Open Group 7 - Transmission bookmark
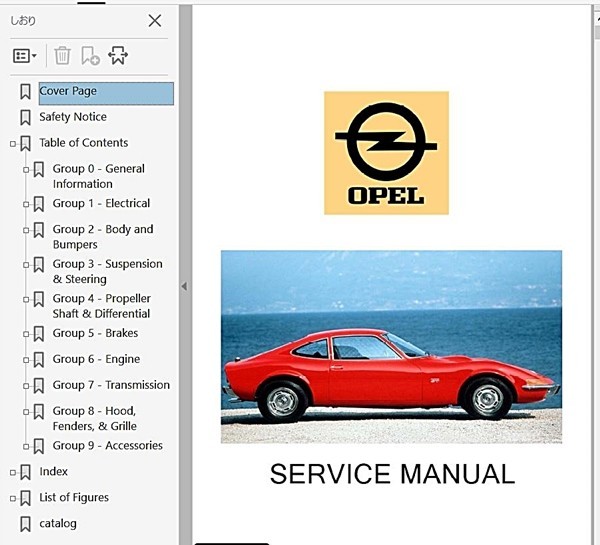The width and height of the screenshot is (600, 545). click(111, 385)
